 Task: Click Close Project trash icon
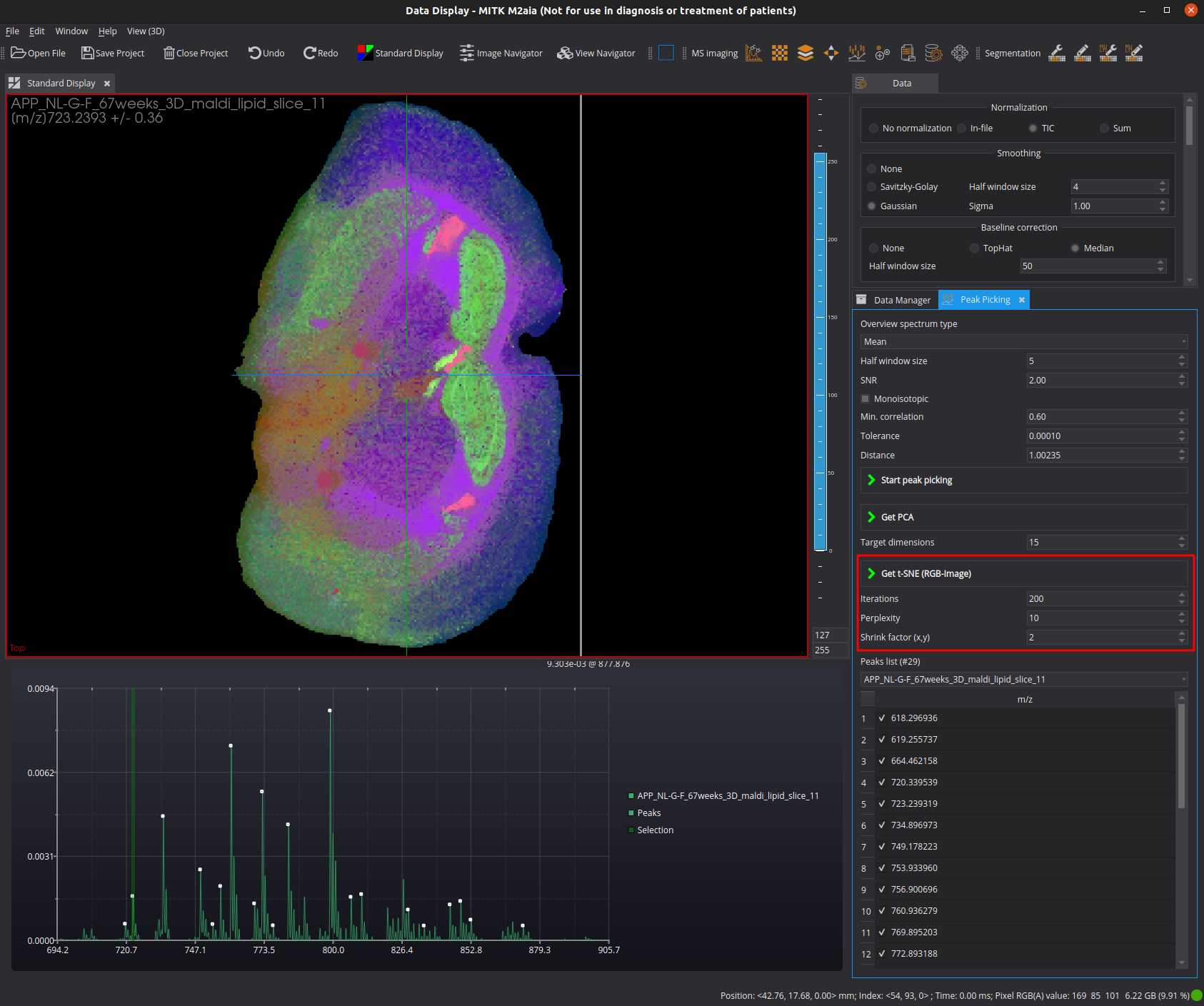169,53
